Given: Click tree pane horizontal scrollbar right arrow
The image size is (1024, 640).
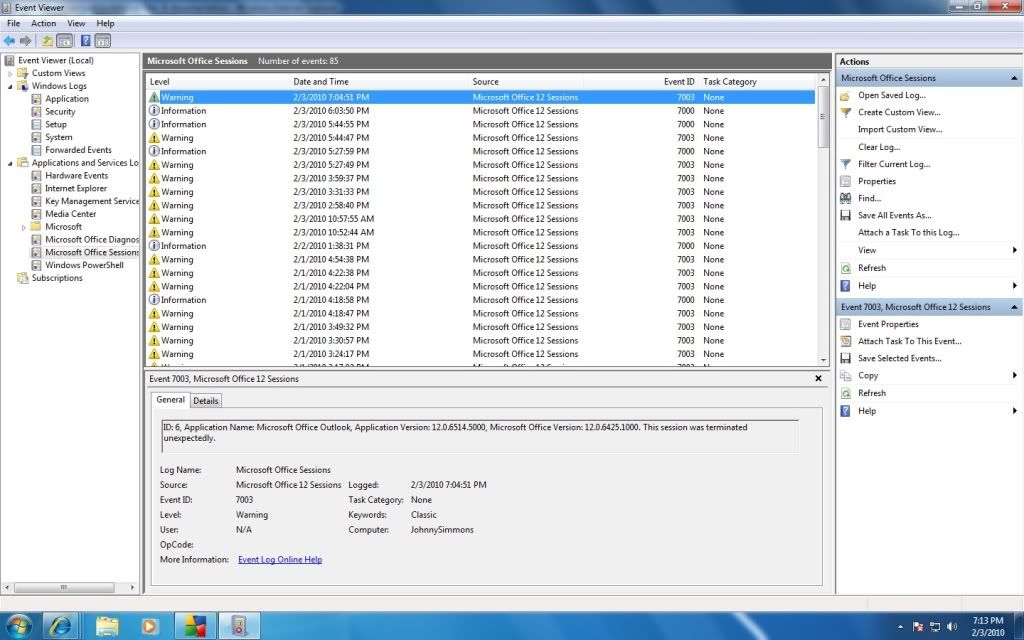Looking at the screenshot, I should (132, 587).
